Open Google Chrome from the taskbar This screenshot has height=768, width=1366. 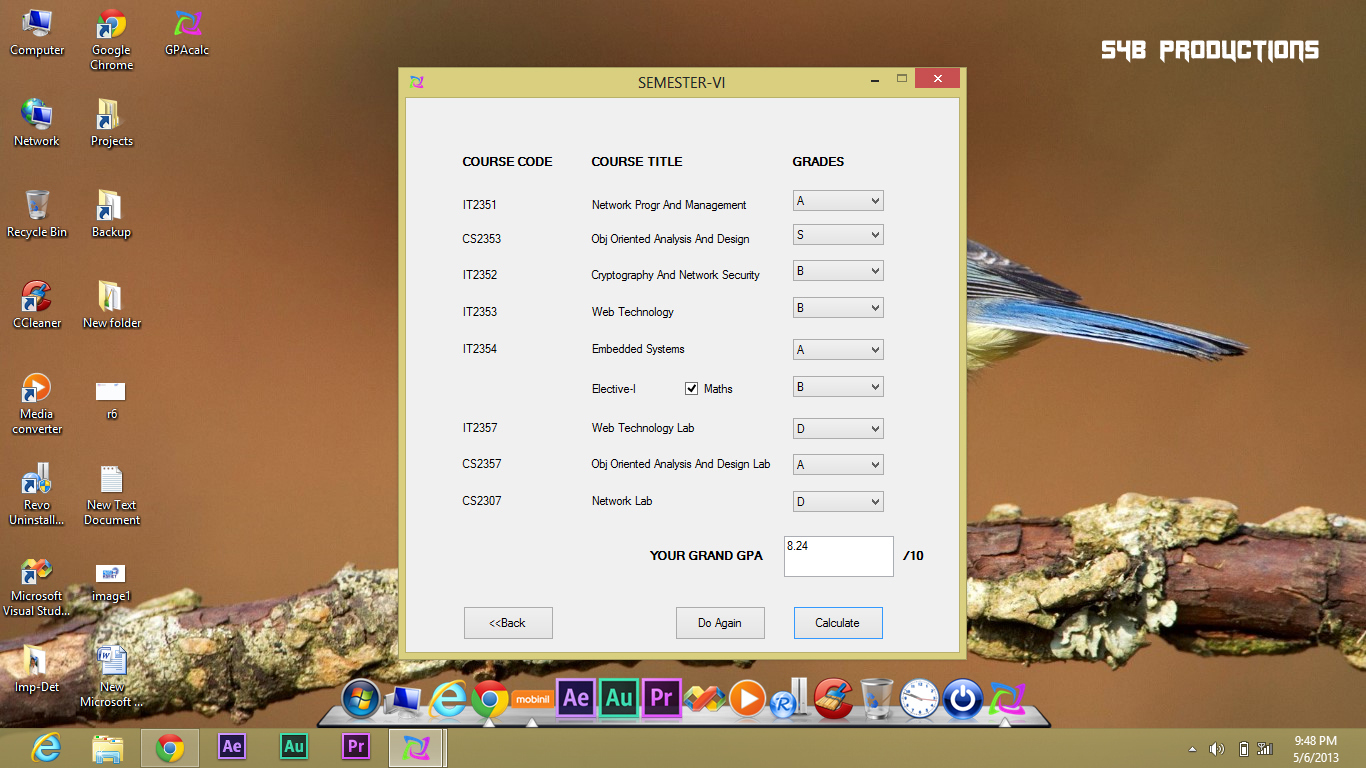point(169,747)
